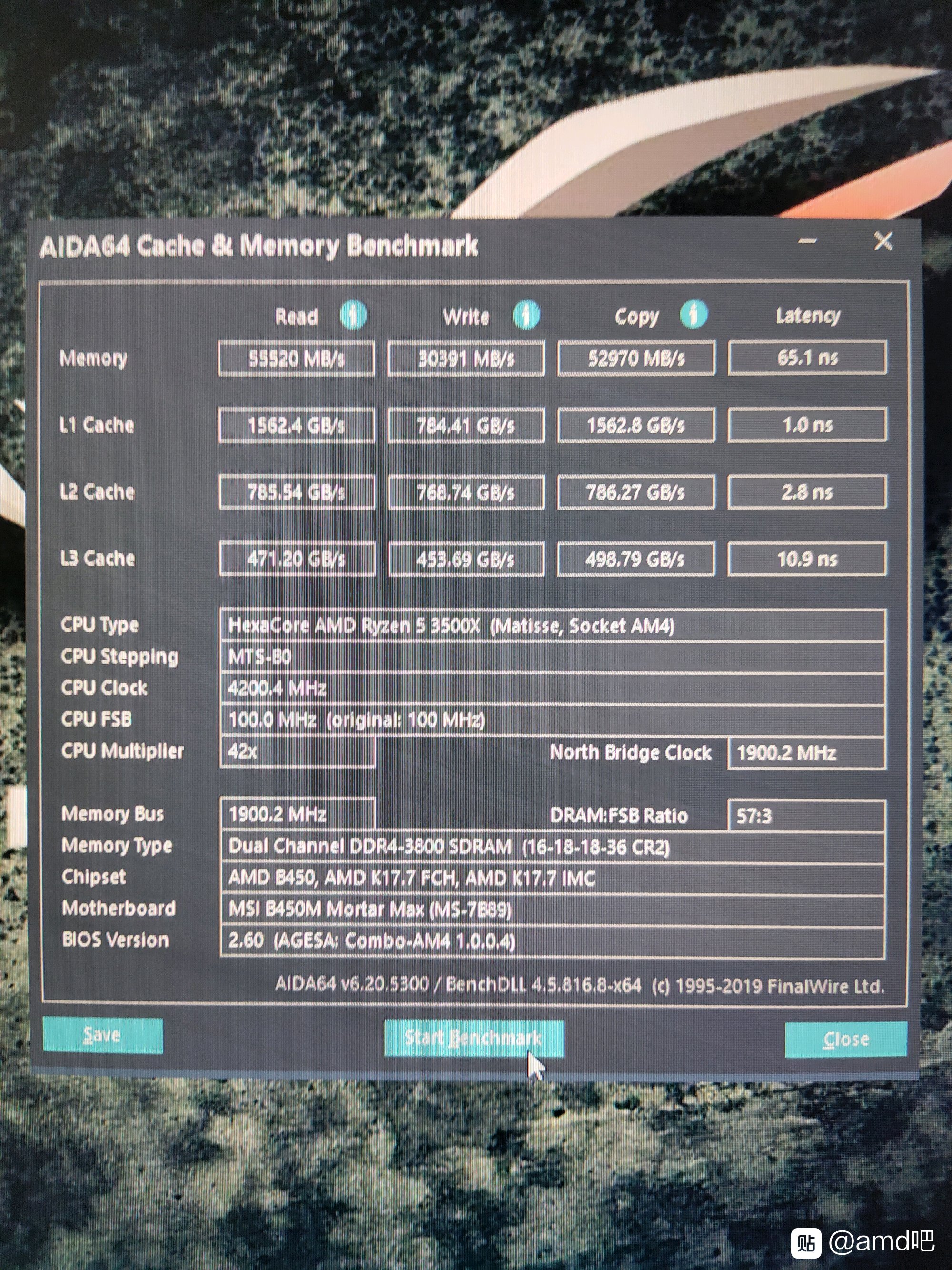Select Memory Read value 55520 MB/s
Image resolution: width=952 pixels, height=1270 pixels.
point(297,358)
